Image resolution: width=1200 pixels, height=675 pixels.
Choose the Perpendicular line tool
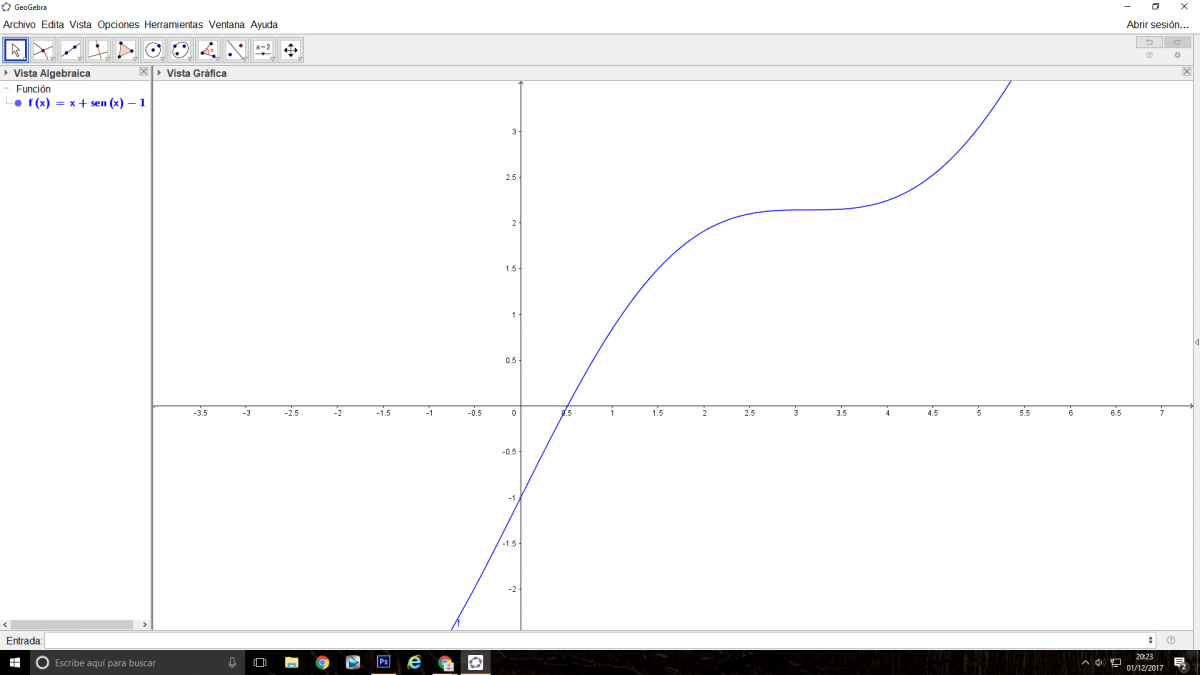[98, 50]
